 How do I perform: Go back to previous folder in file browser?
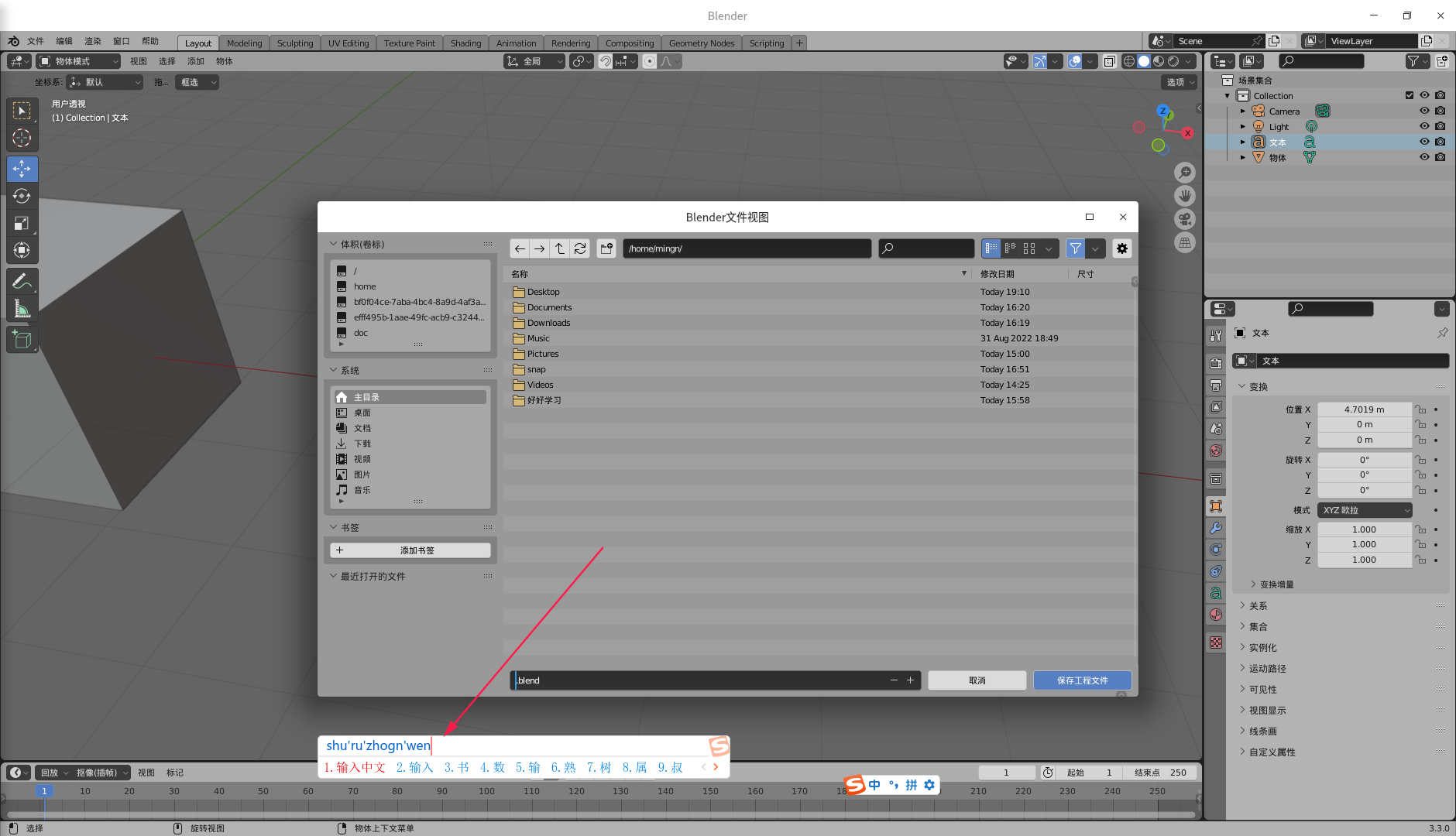(520, 248)
